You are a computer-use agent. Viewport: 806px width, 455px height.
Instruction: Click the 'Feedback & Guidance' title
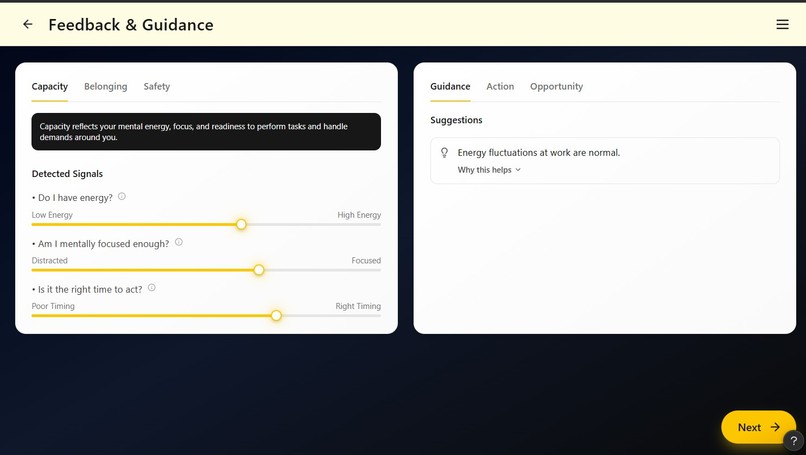pyautogui.click(x=131, y=25)
